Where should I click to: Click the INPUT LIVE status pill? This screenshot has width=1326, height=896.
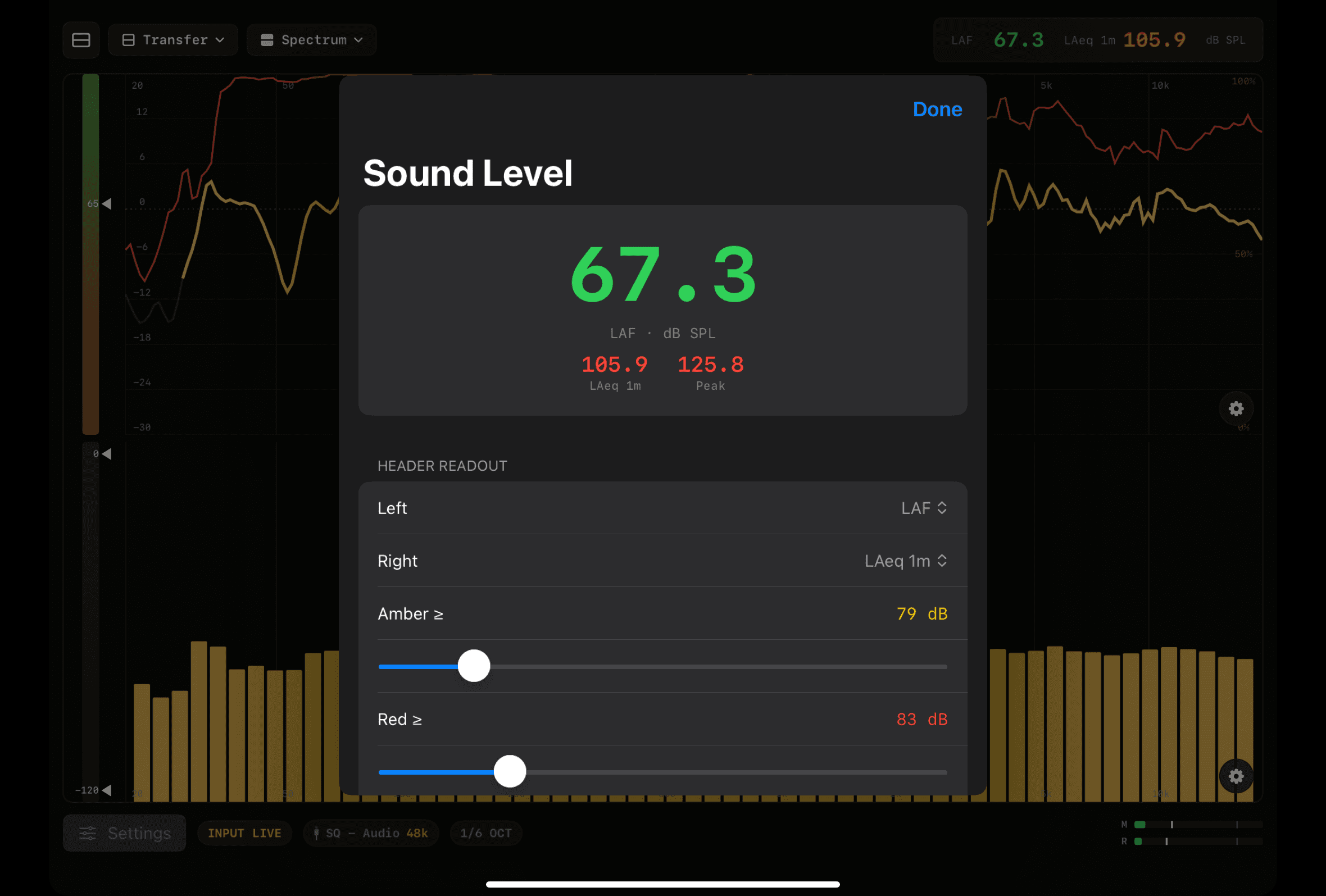point(244,833)
